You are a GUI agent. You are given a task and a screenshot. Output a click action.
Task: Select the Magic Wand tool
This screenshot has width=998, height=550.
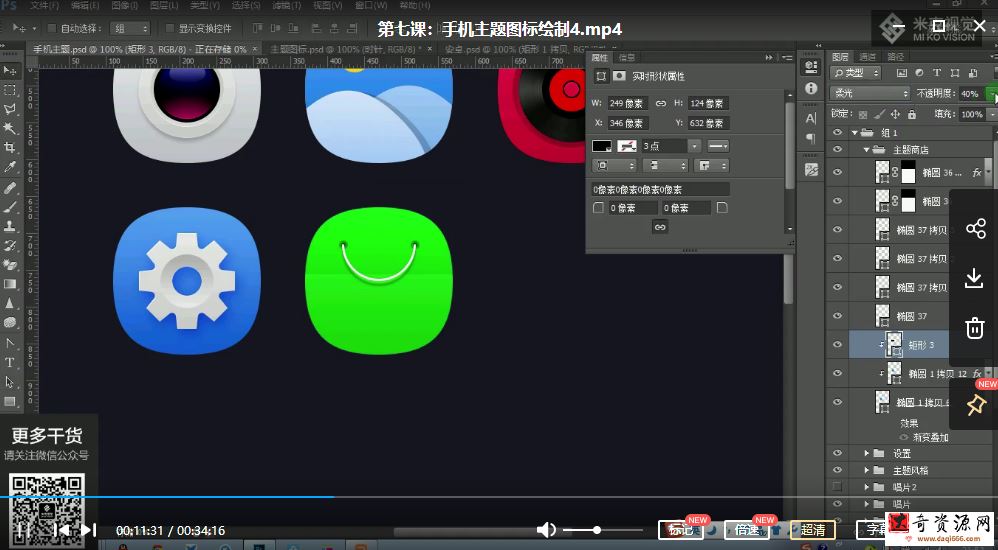click(x=10, y=129)
